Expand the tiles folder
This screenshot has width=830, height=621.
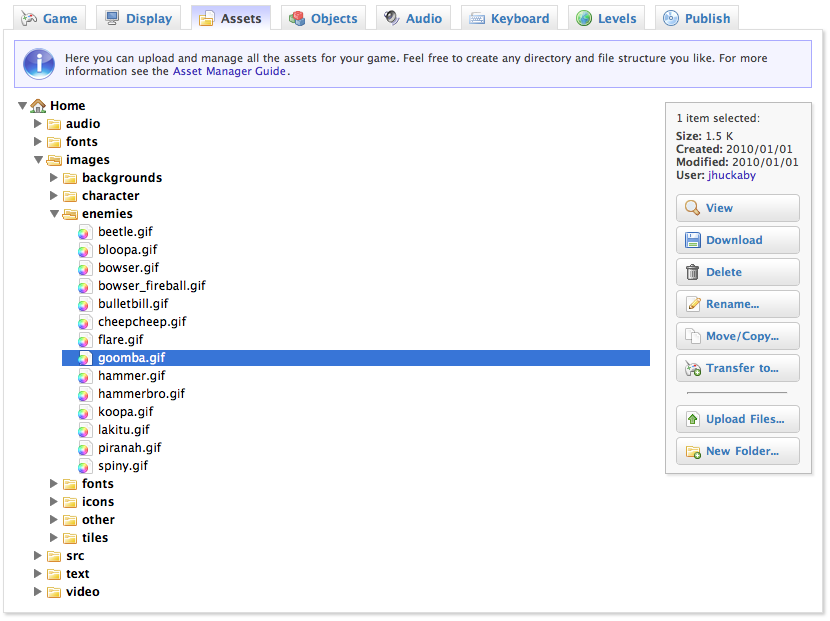(55, 538)
